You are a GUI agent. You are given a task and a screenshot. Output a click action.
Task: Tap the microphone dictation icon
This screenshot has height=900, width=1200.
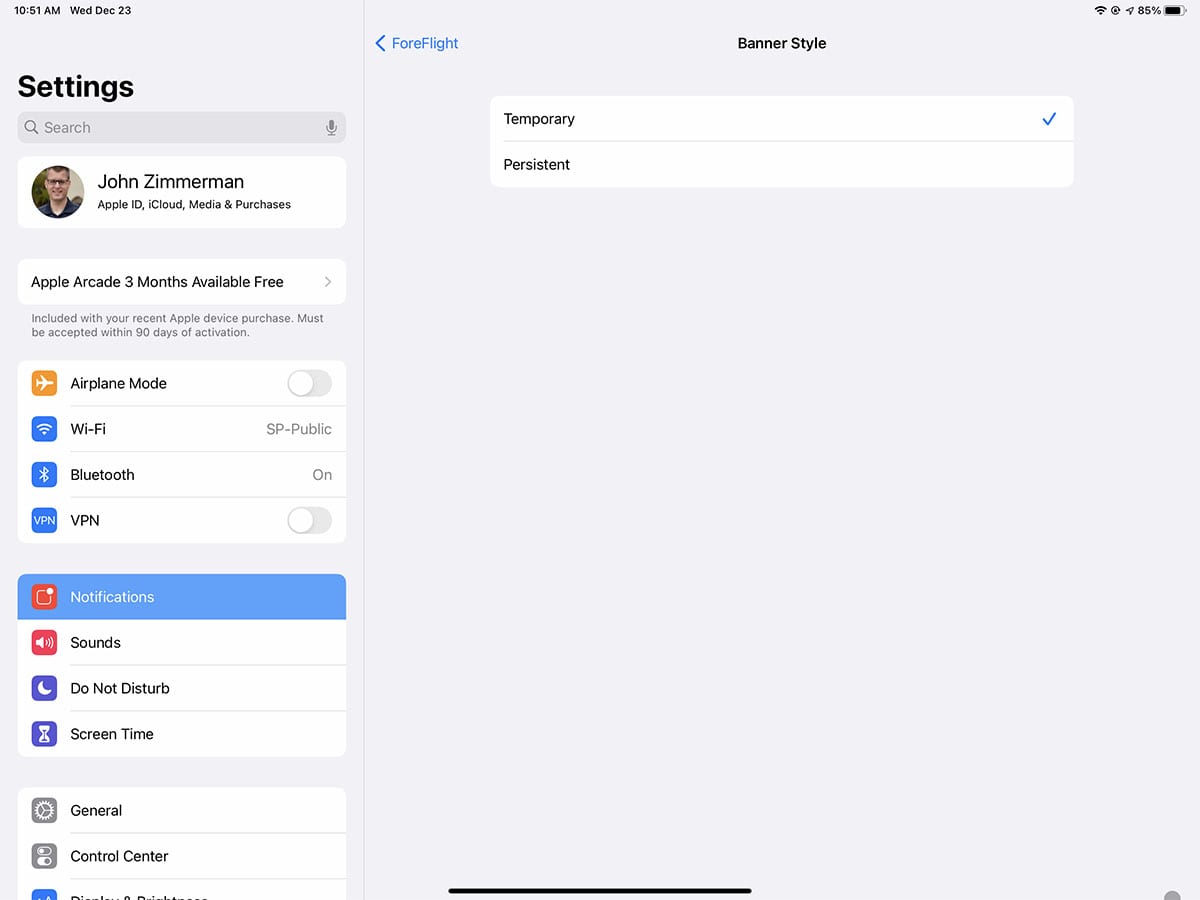click(x=331, y=127)
